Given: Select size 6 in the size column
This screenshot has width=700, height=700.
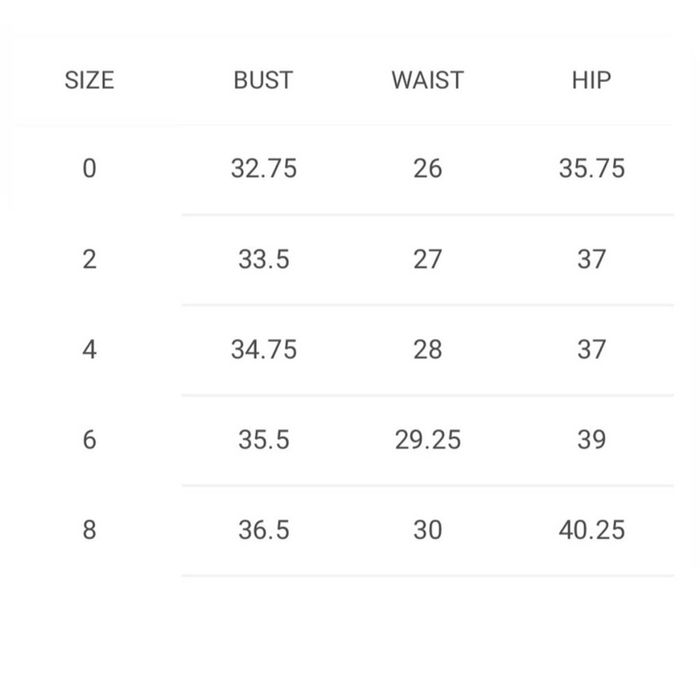Looking at the screenshot, I should (x=89, y=440).
